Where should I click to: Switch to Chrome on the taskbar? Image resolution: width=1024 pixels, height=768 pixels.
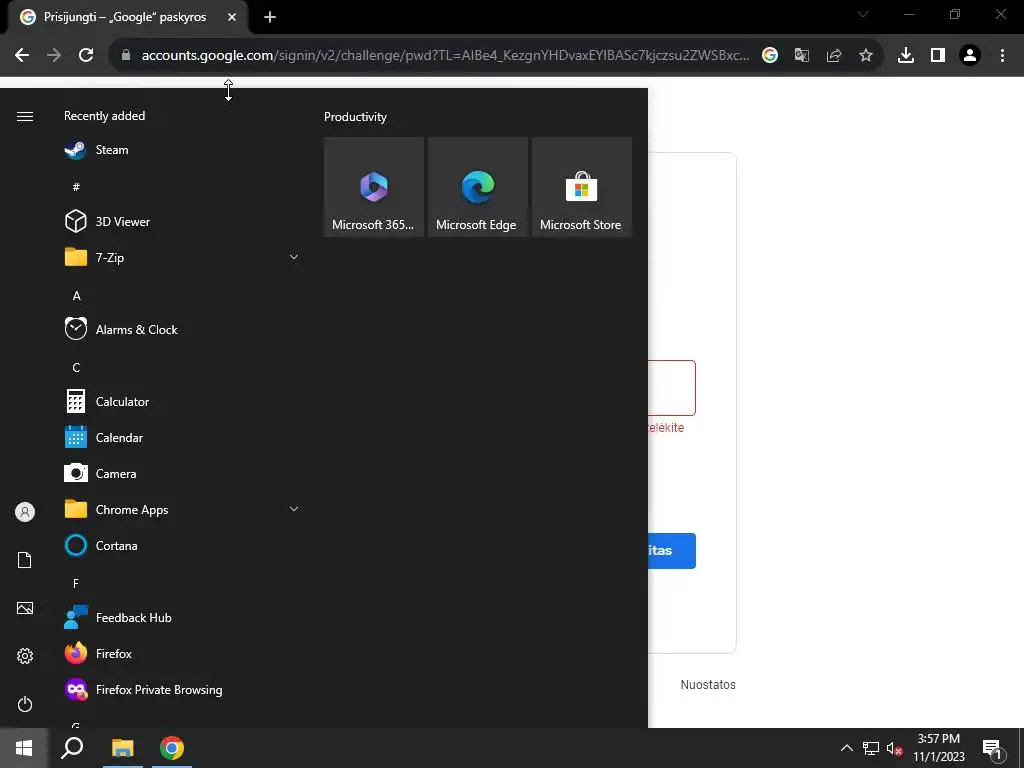pos(172,748)
